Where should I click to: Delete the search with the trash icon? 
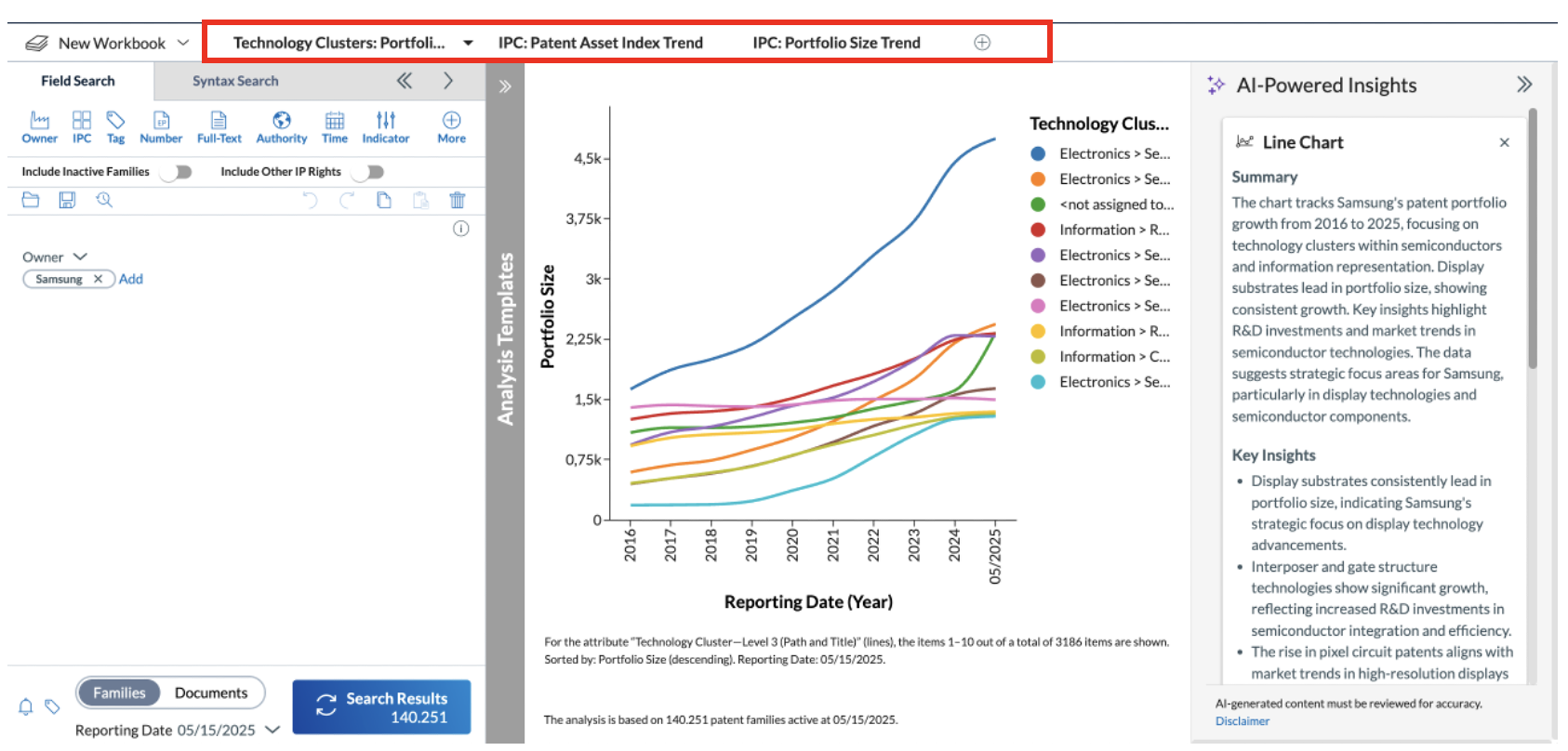pos(458,200)
